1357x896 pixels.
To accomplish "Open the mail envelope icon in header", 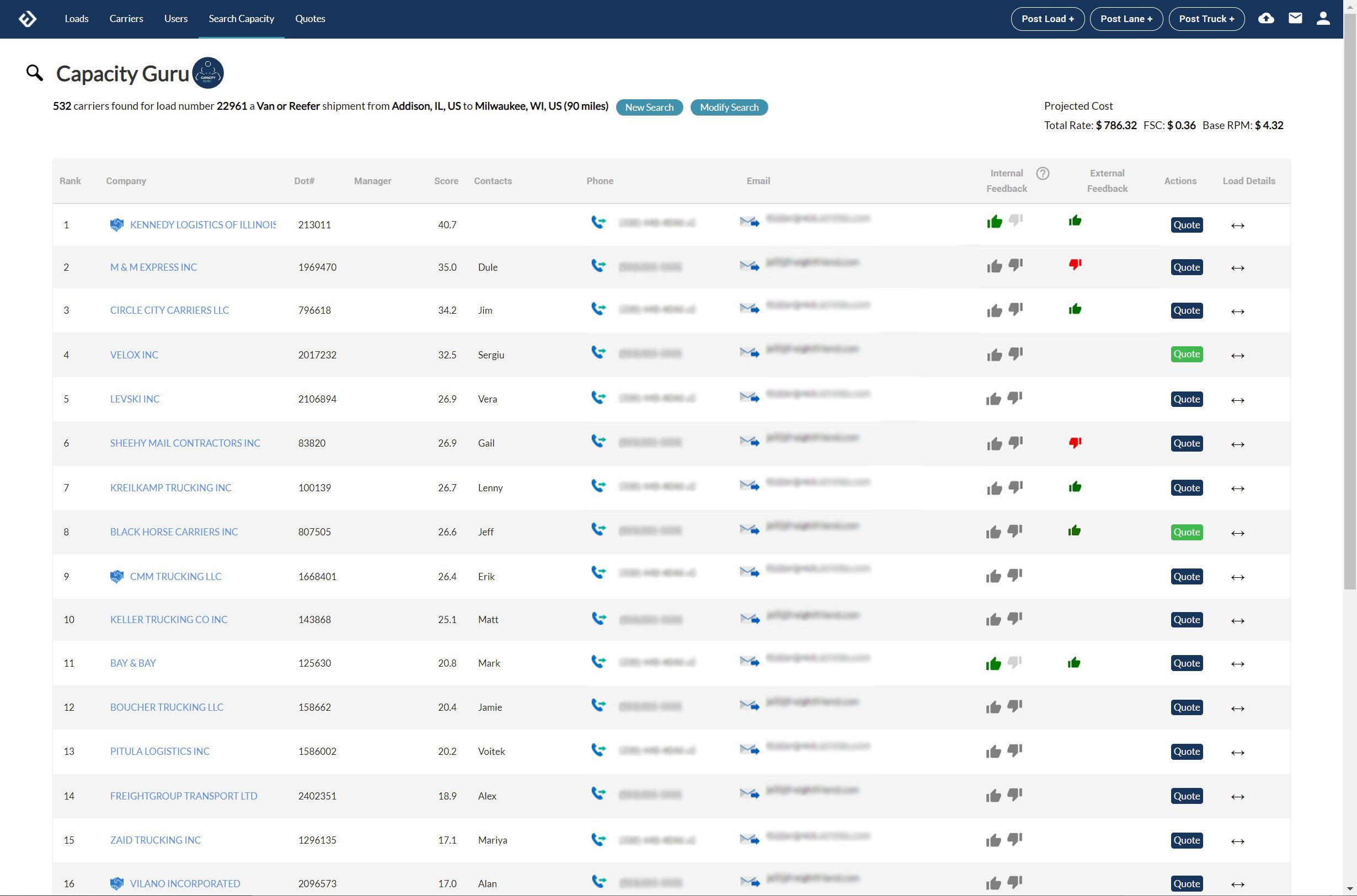I will pos(1295,19).
